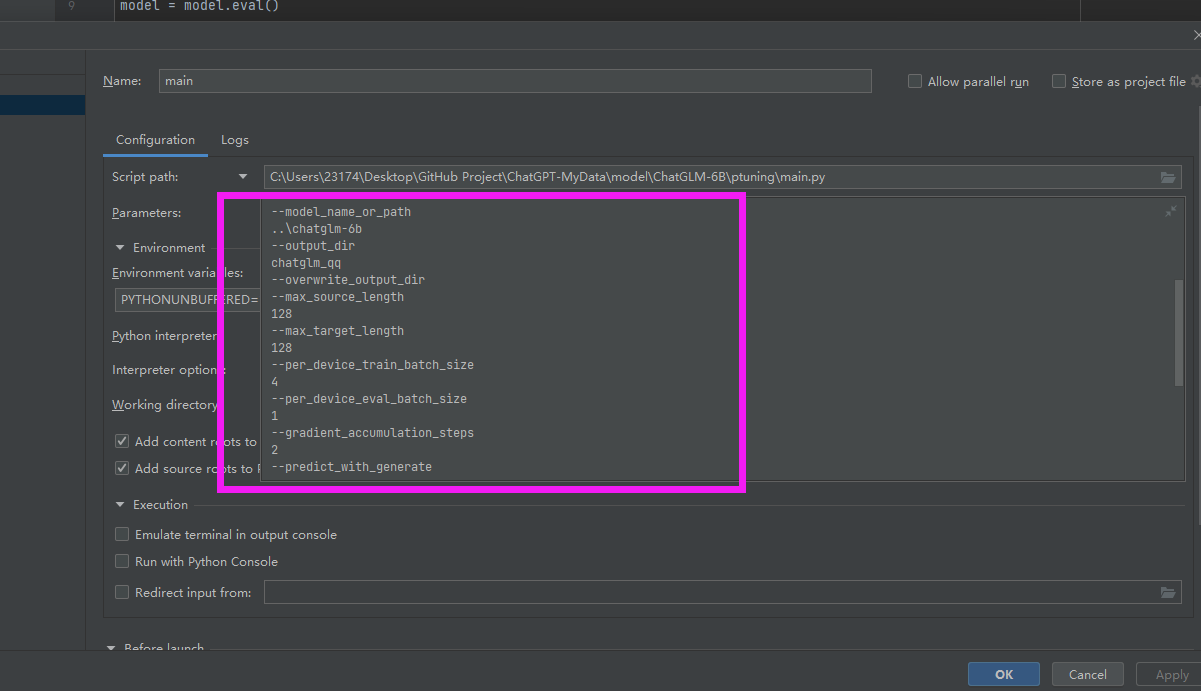Click the --predict_with_generate parameter line
Viewport: 1201px width, 691px height.
[x=351, y=467]
